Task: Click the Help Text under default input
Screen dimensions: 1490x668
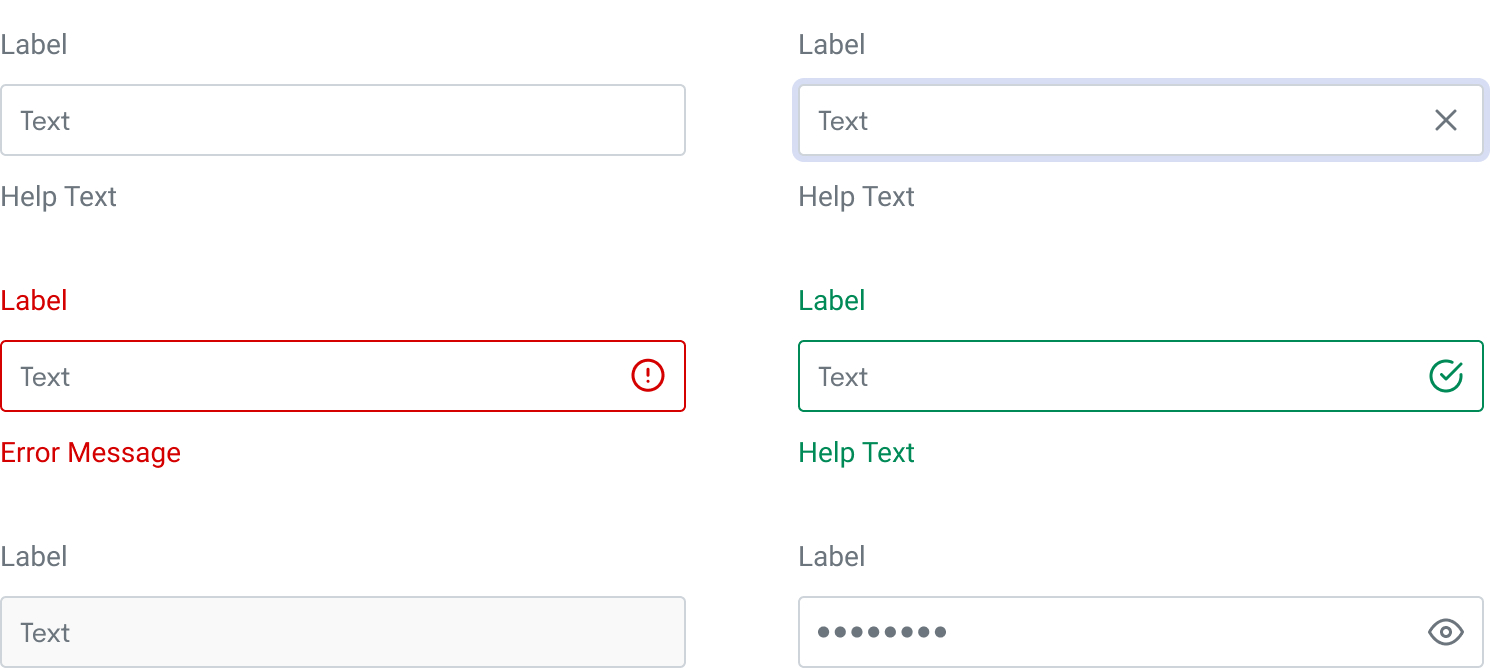Action: point(59,197)
